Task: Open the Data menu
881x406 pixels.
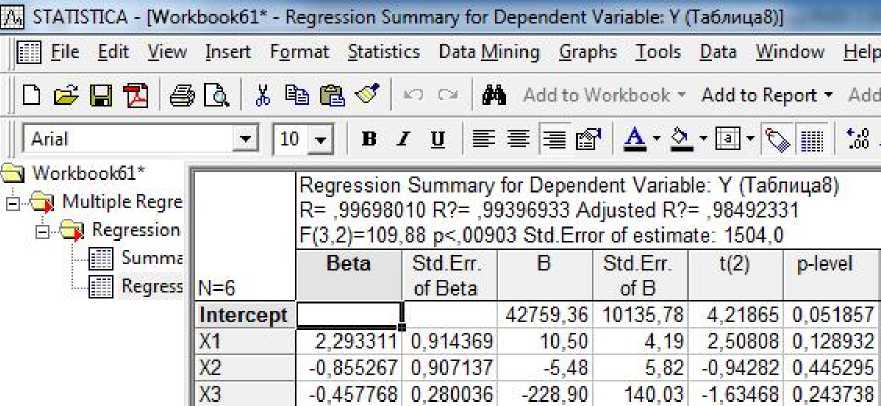Action: pos(717,52)
